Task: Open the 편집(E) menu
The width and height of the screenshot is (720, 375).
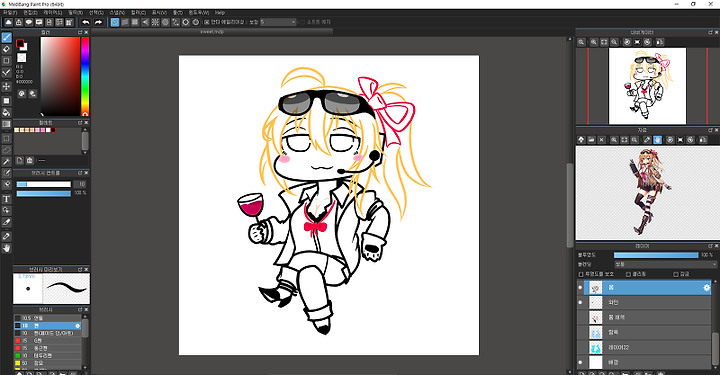Action: (x=30, y=13)
